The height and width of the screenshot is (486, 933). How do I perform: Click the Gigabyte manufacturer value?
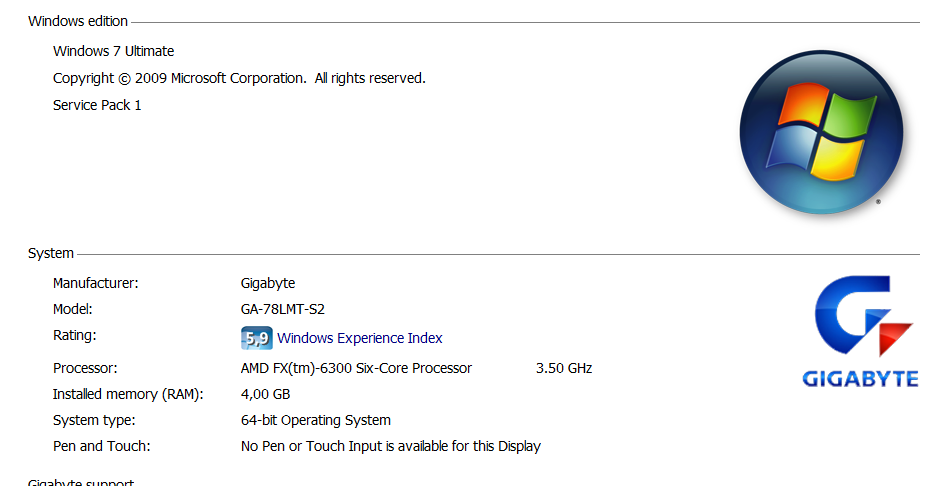tap(268, 283)
